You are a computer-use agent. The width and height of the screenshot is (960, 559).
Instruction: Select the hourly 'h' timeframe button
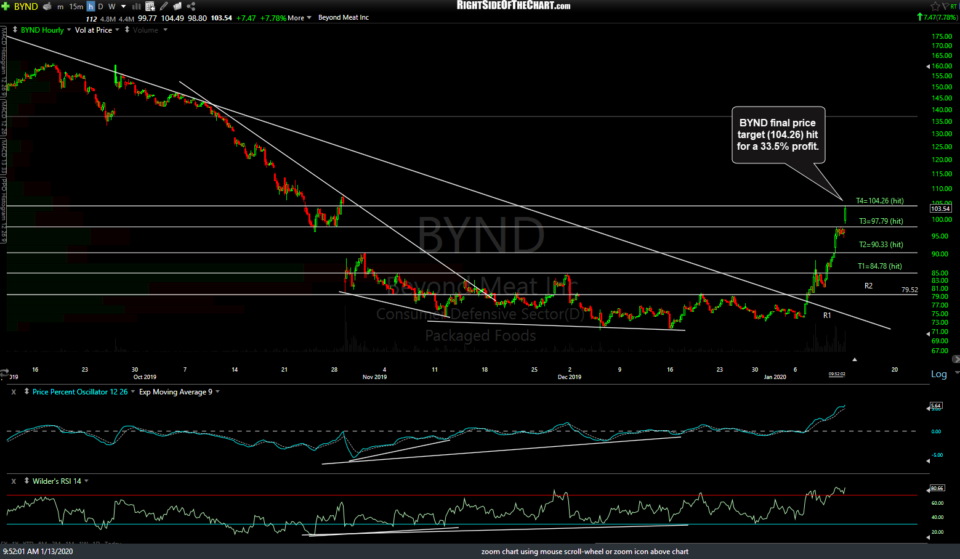tap(91, 7)
